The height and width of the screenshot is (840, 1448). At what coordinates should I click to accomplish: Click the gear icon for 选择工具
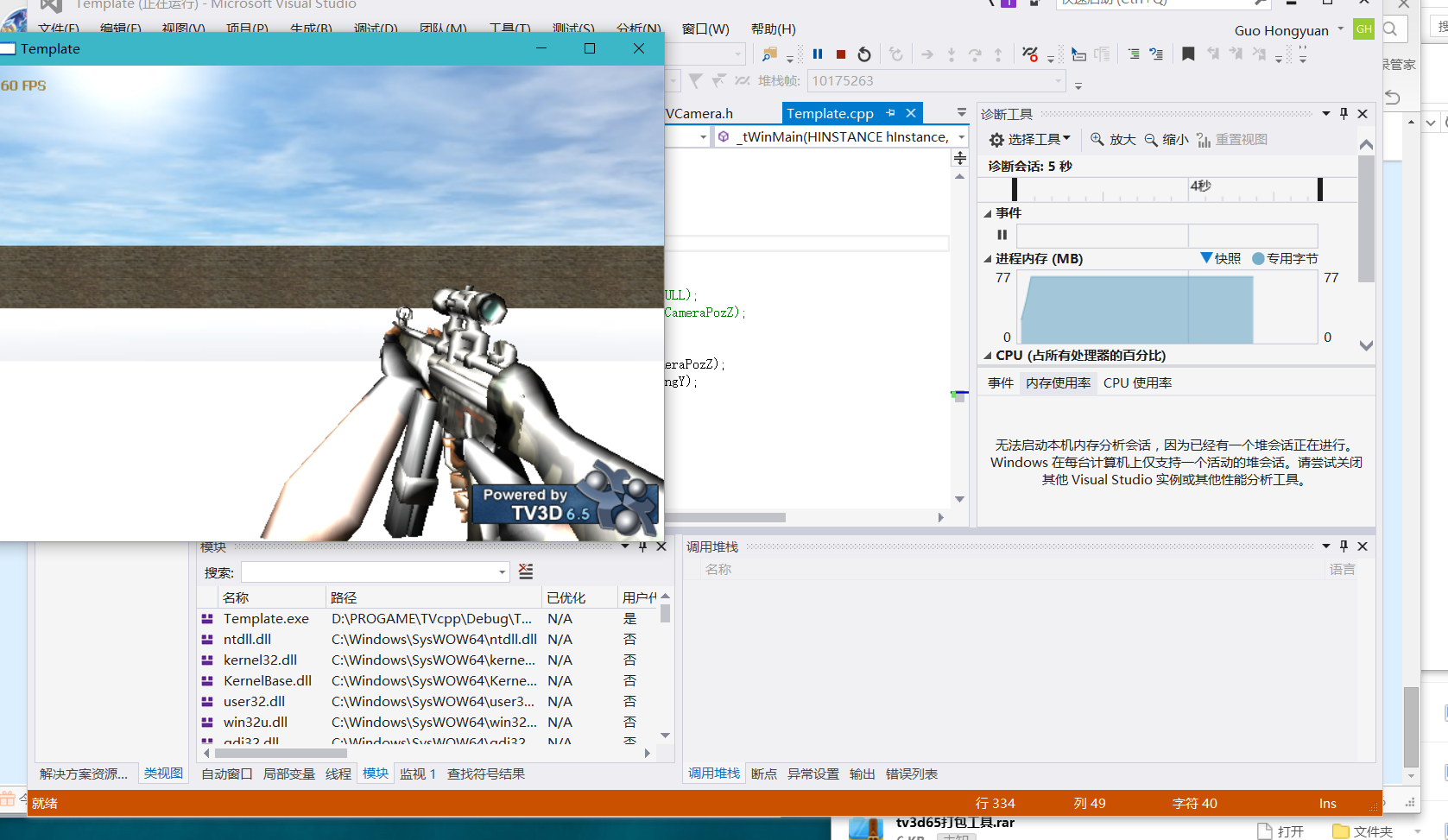tap(996, 140)
